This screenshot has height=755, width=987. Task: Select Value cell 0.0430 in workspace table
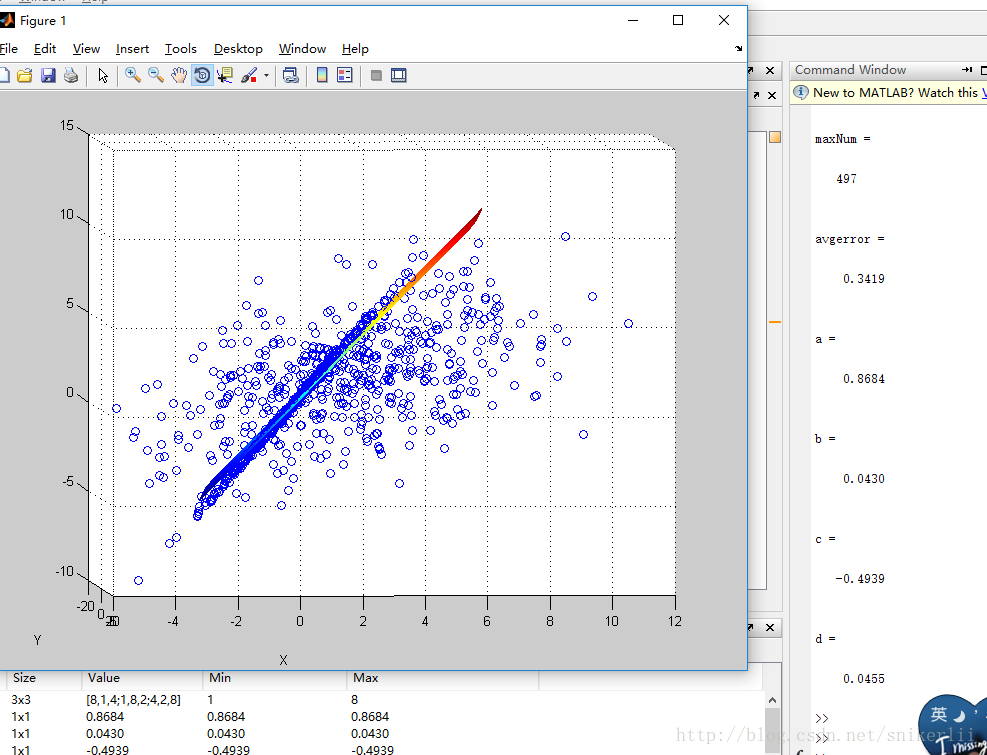(x=105, y=734)
